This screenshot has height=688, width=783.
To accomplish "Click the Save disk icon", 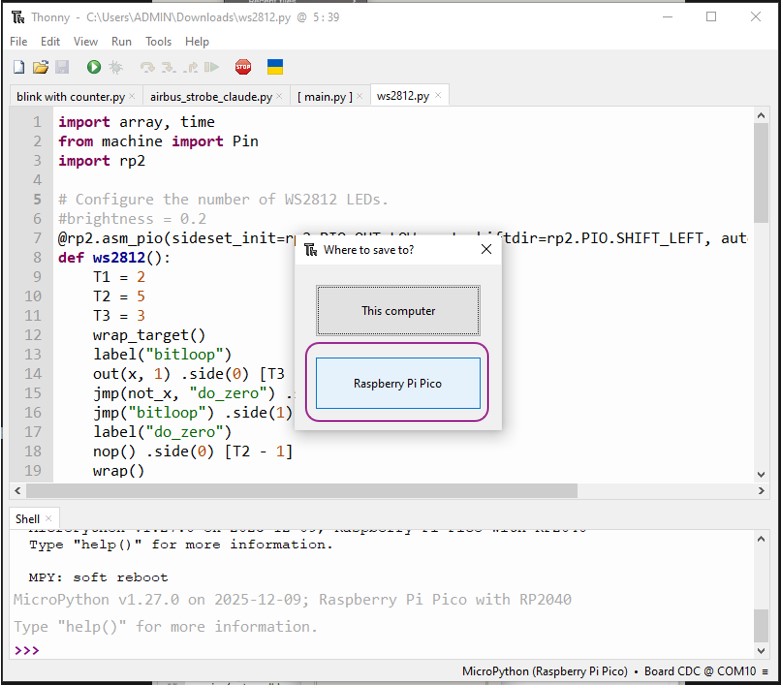I will pyautogui.click(x=62, y=67).
